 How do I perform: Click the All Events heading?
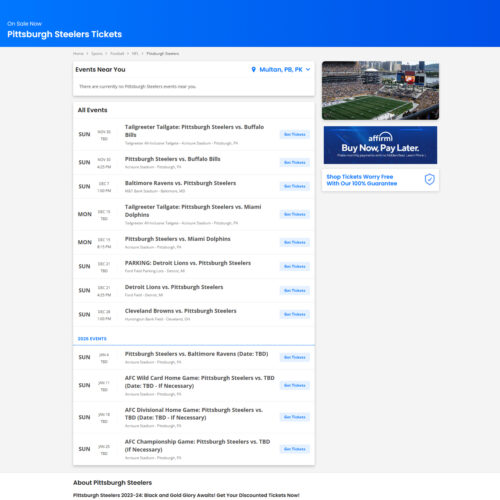[92, 110]
